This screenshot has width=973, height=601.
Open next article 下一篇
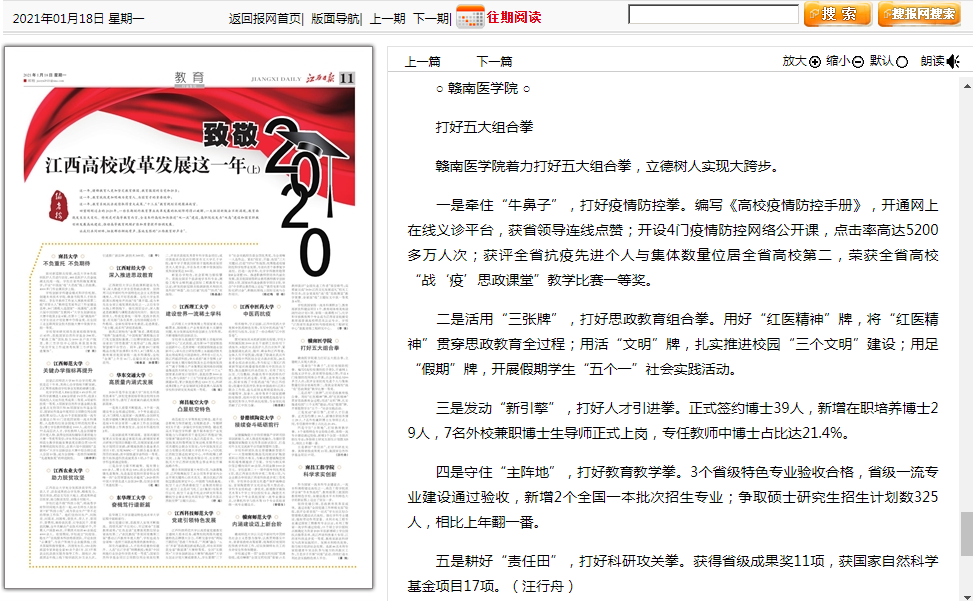coord(495,61)
